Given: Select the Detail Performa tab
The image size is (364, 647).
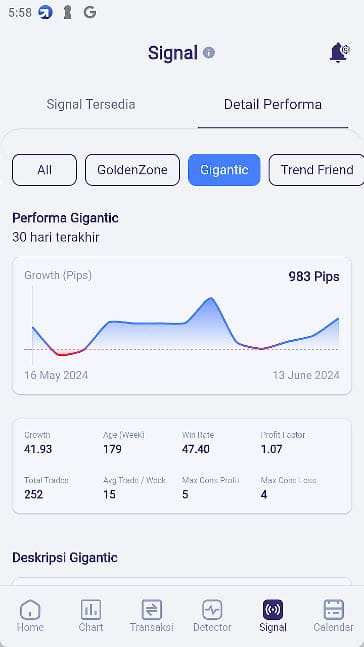Looking at the screenshot, I should pos(273,104).
